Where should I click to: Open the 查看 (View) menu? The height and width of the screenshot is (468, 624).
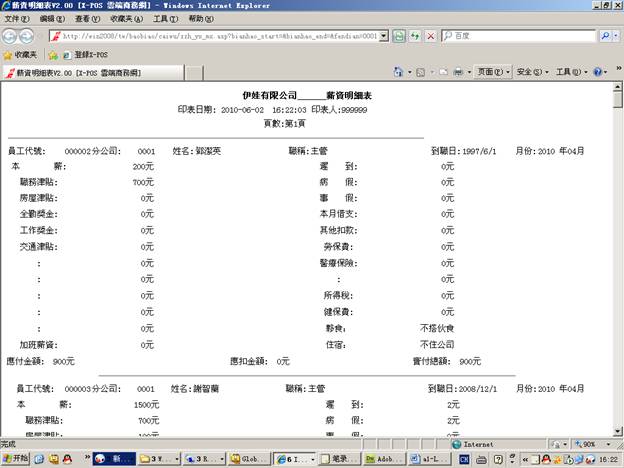pyautogui.click(x=87, y=18)
